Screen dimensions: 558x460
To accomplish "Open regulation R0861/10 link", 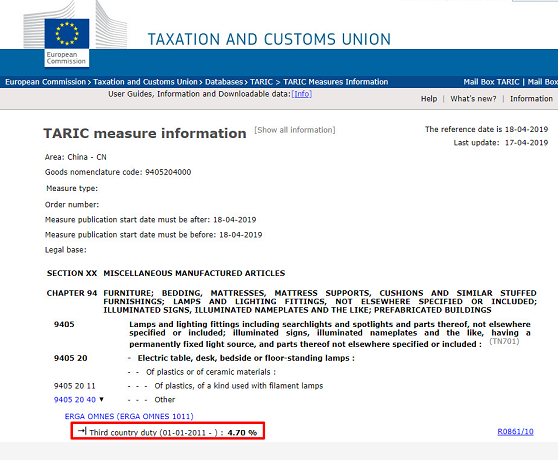I will pyautogui.click(x=515, y=432).
